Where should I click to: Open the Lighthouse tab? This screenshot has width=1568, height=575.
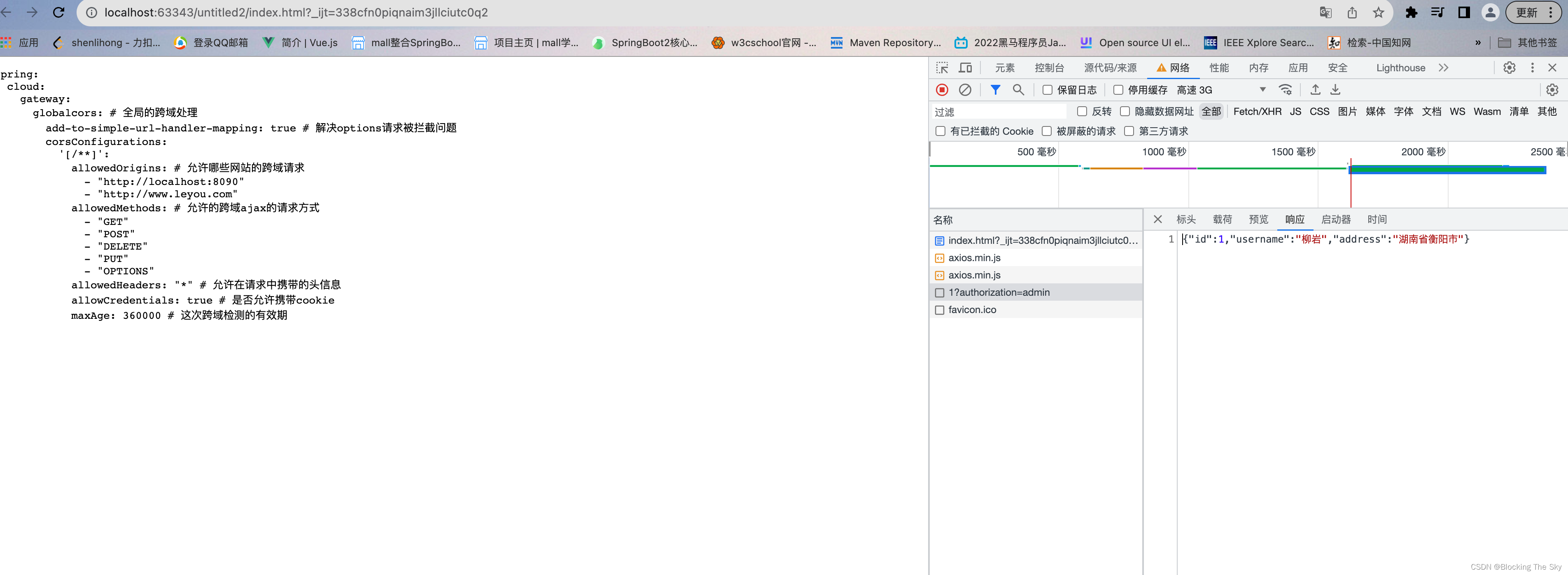pyautogui.click(x=1400, y=68)
